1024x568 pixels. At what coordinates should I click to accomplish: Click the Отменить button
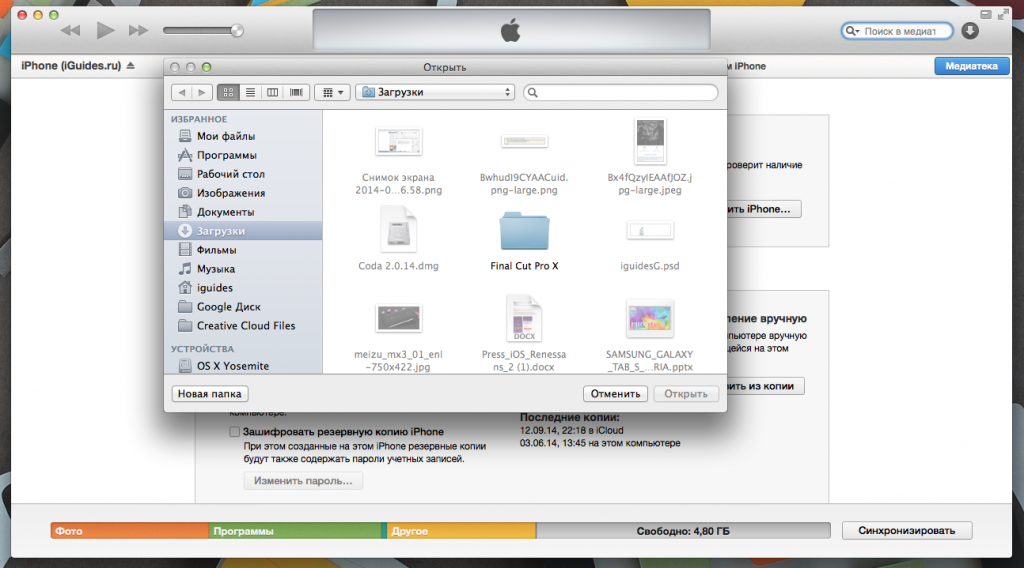pyautogui.click(x=614, y=394)
